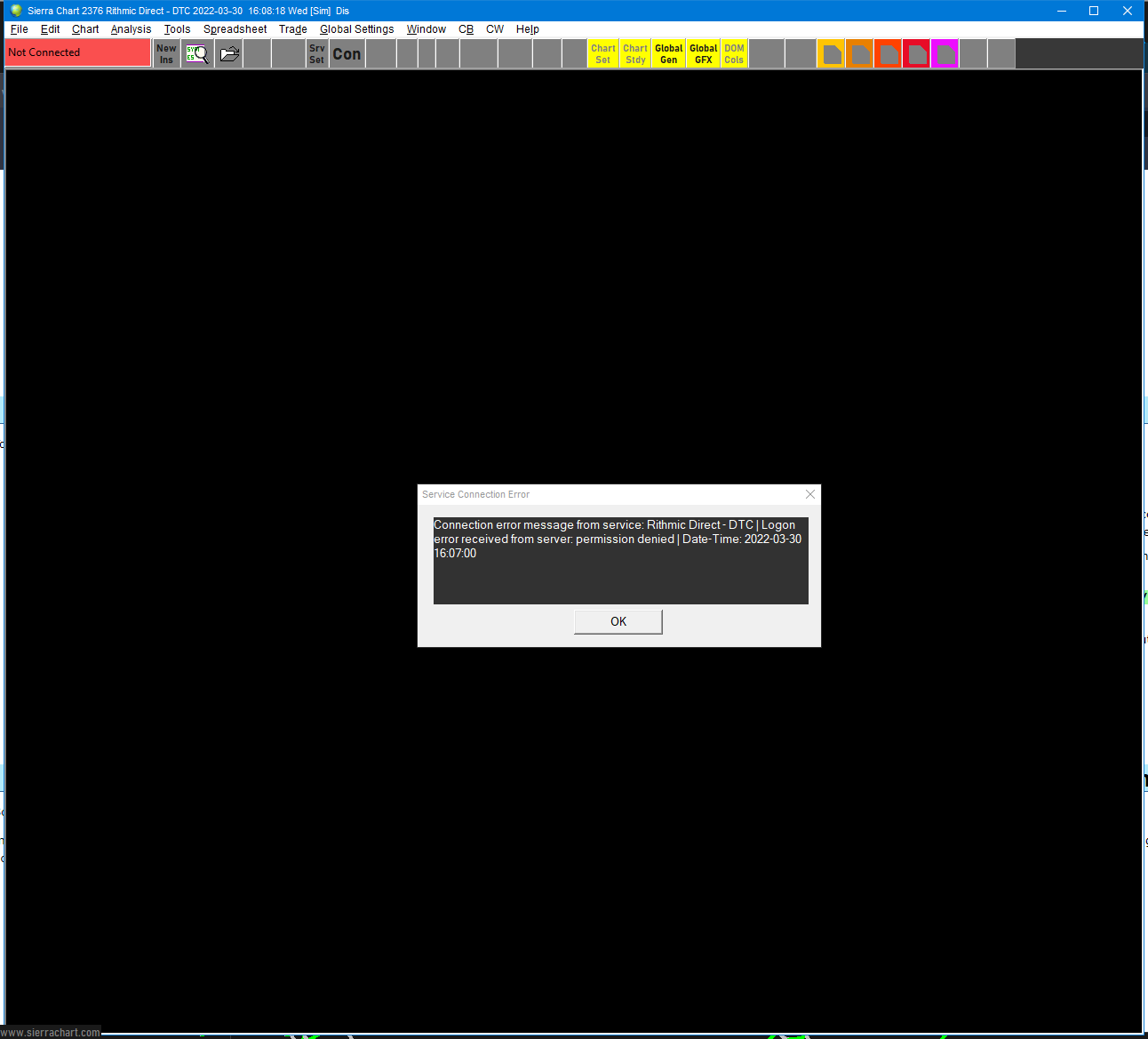Click the Con connect toolbar button
This screenshot has width=1148, height=1039.
point(347,53)
